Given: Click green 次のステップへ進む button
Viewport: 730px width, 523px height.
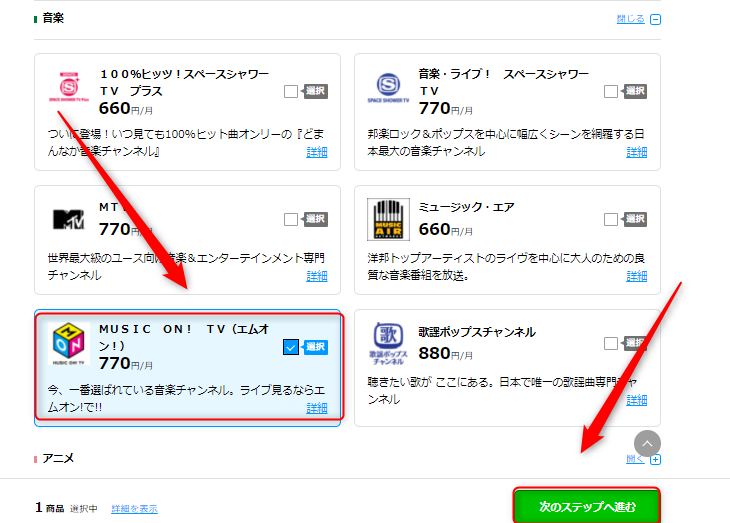Looking at the screenshot, I should pyautogui.click(x=587, y=507).
